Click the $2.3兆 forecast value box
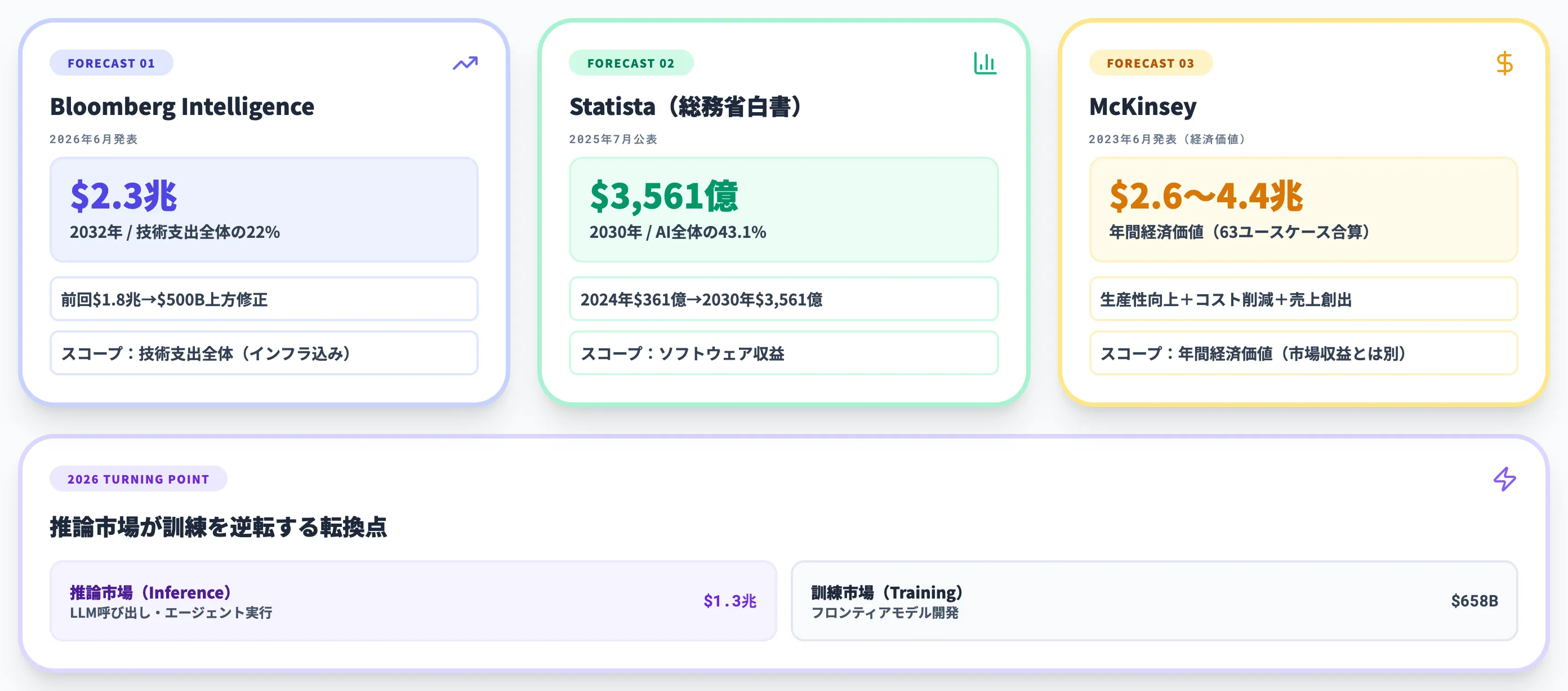 coord(264,210)
